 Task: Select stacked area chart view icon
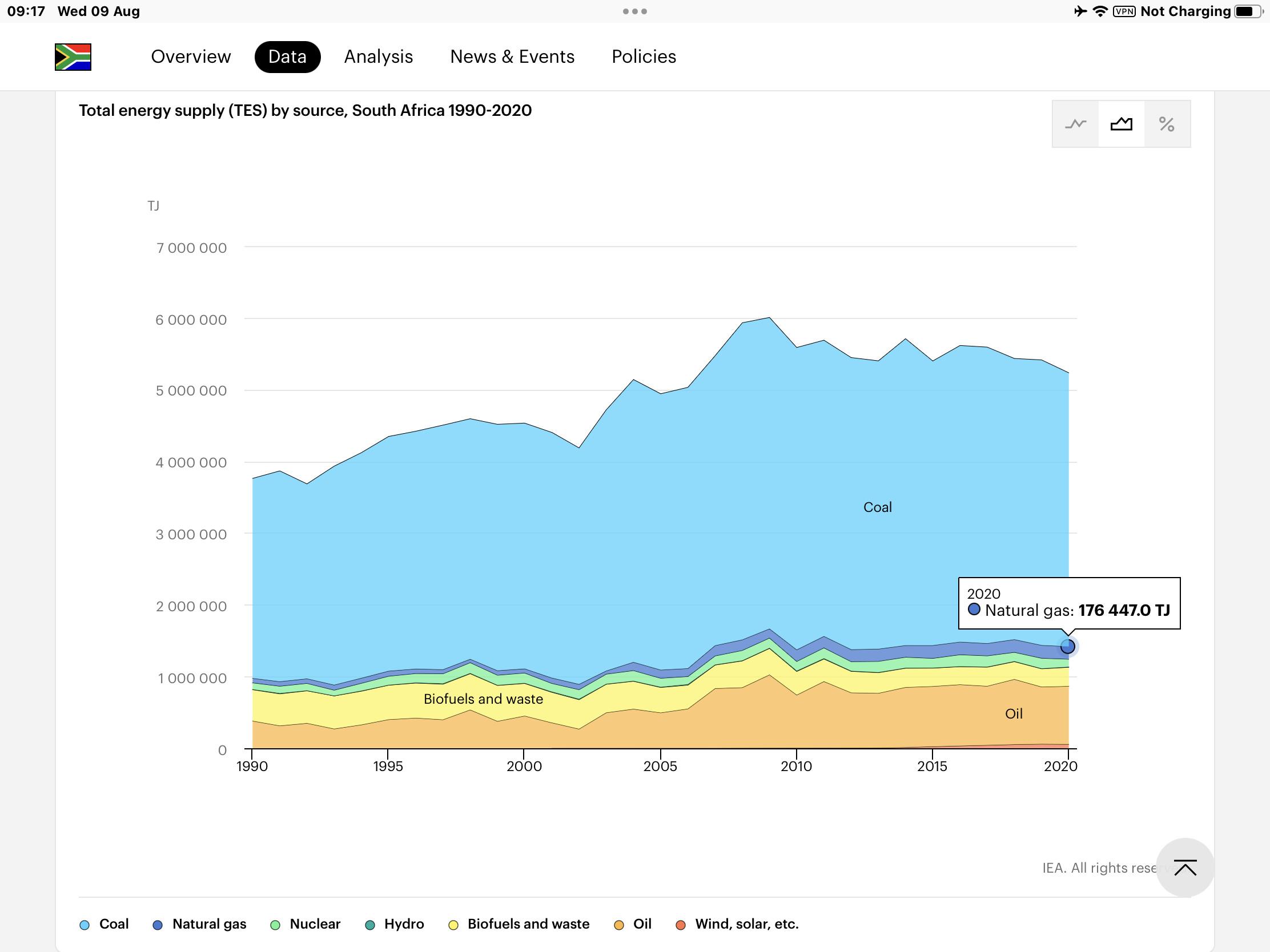click(1122, 124)
